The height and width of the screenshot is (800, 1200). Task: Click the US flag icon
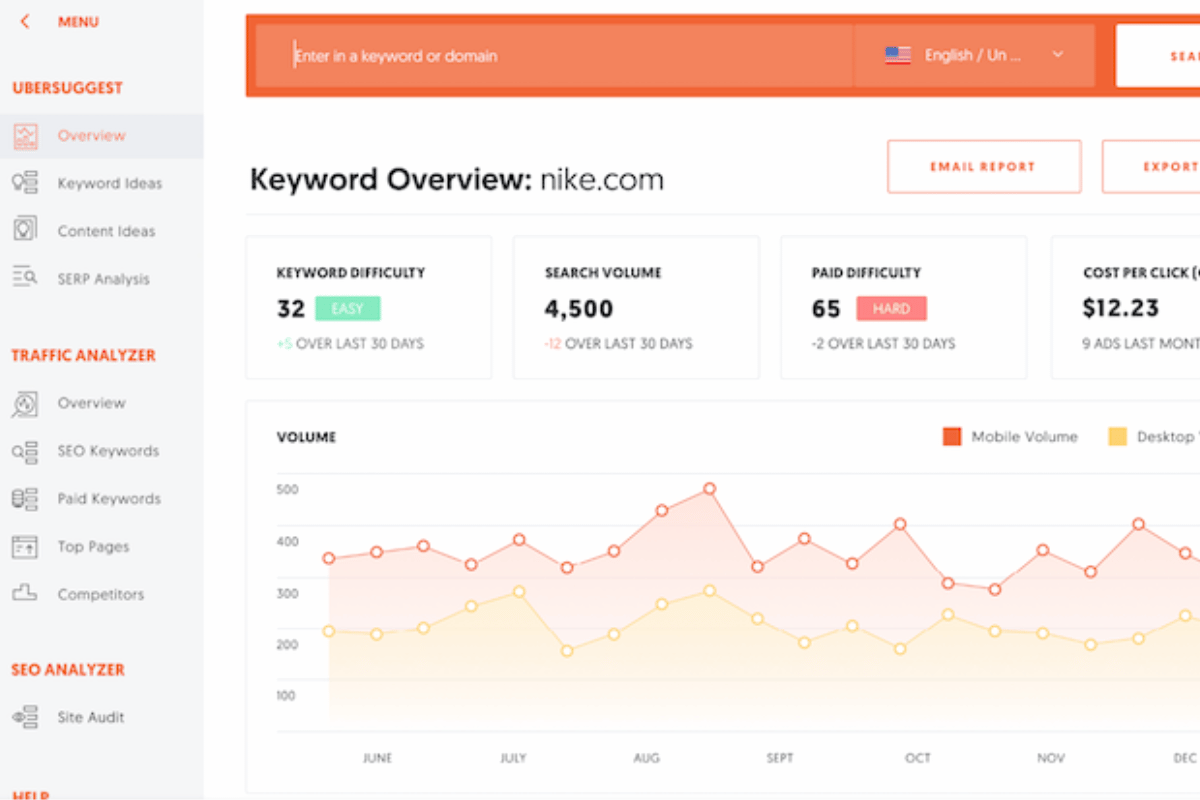pos(898,56)
